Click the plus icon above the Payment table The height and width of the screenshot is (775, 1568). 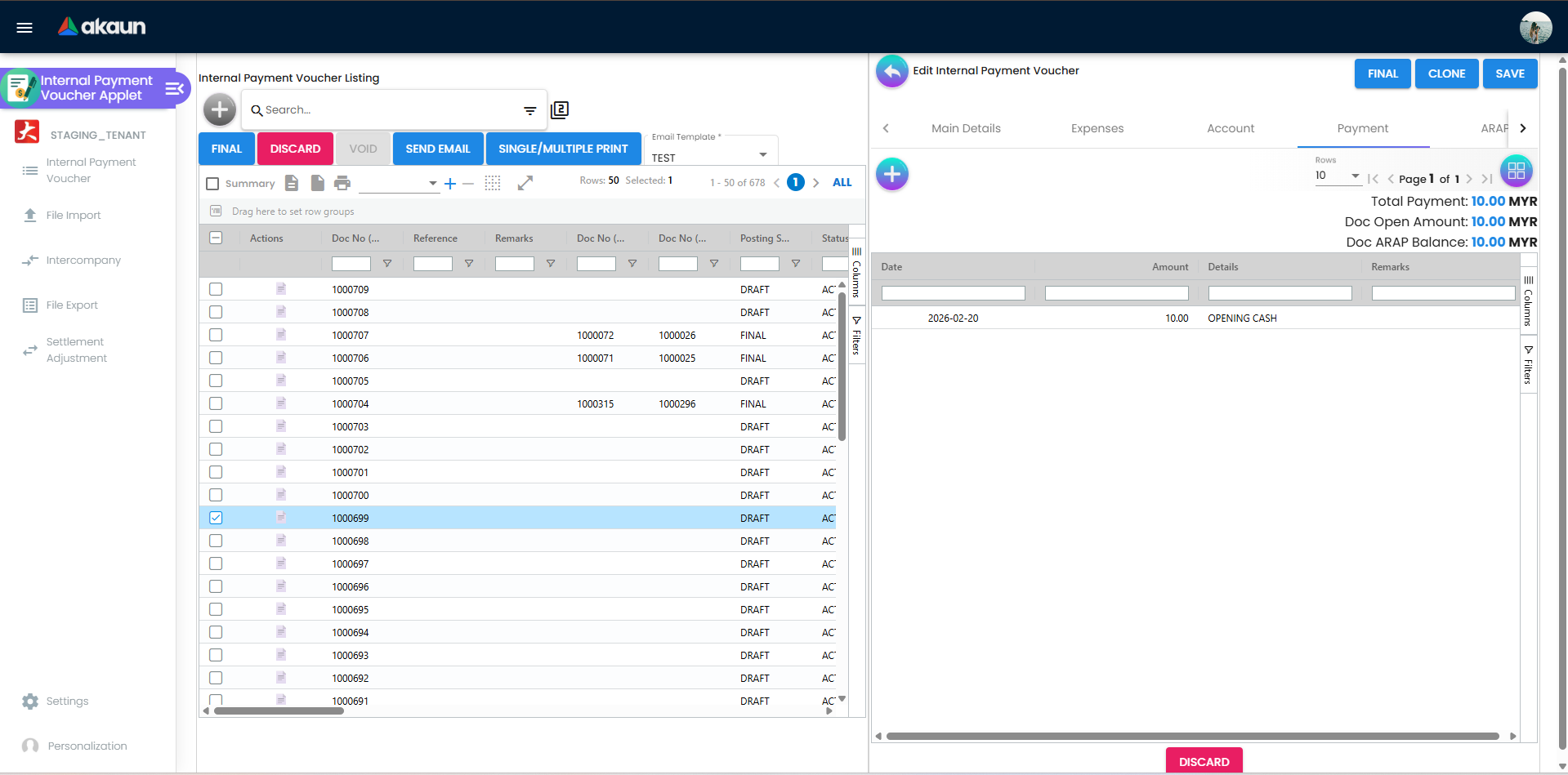coord(891,173)
